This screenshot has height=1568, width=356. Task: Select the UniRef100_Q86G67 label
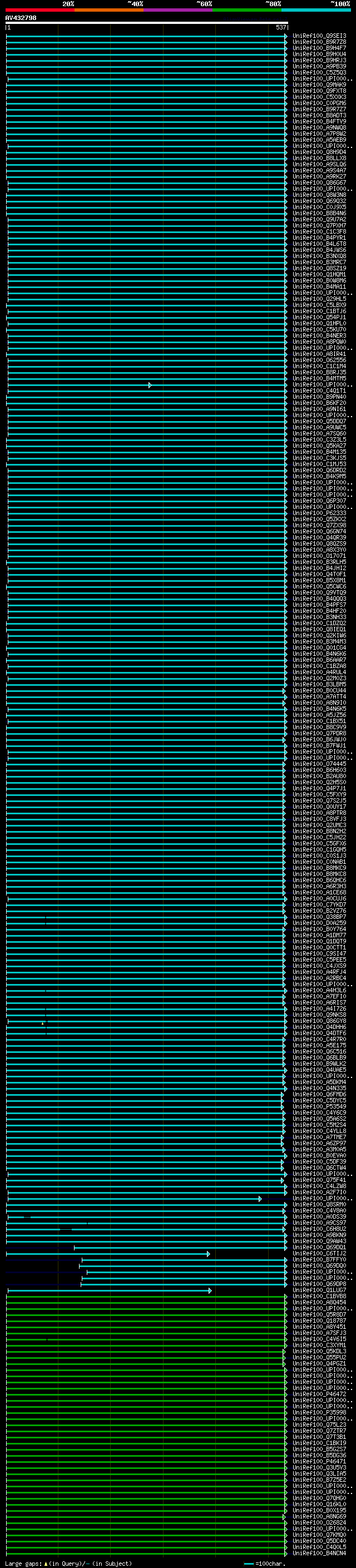point(319,182)
